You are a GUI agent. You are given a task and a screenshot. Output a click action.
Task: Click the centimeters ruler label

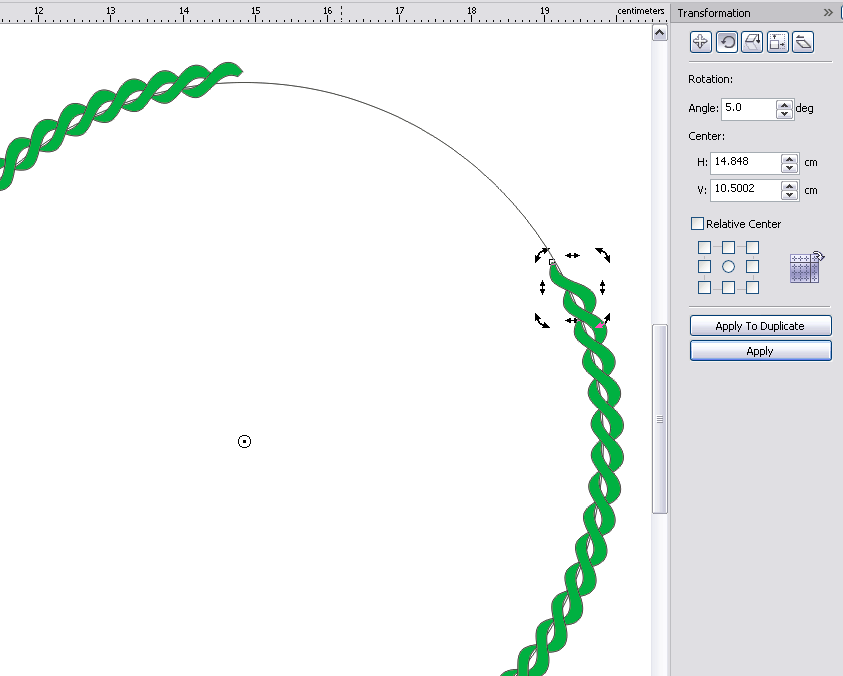point(641,11)
